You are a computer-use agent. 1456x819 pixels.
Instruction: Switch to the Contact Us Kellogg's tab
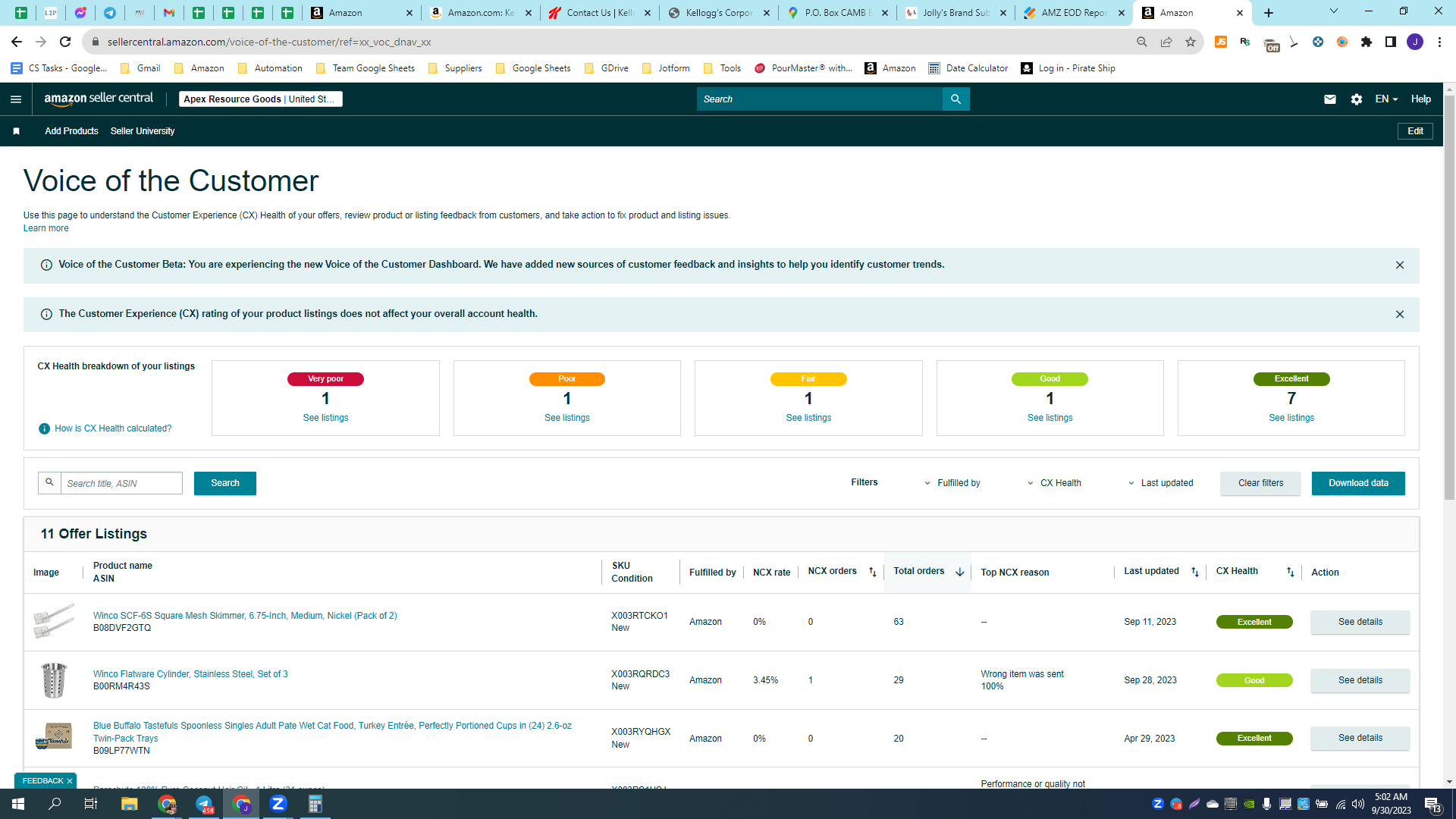coord(599,13)
